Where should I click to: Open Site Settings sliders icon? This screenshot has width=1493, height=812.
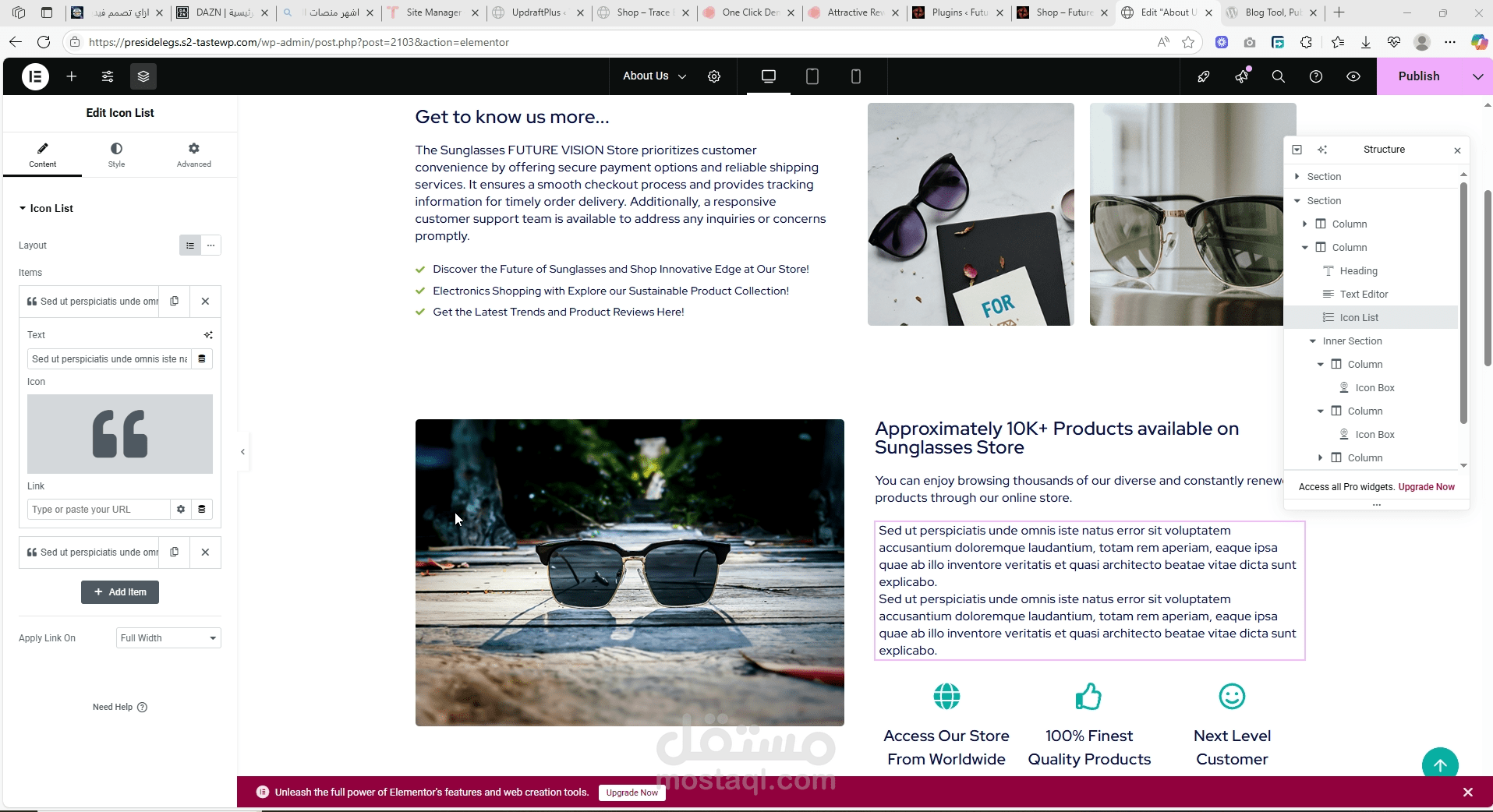point(108,76)
